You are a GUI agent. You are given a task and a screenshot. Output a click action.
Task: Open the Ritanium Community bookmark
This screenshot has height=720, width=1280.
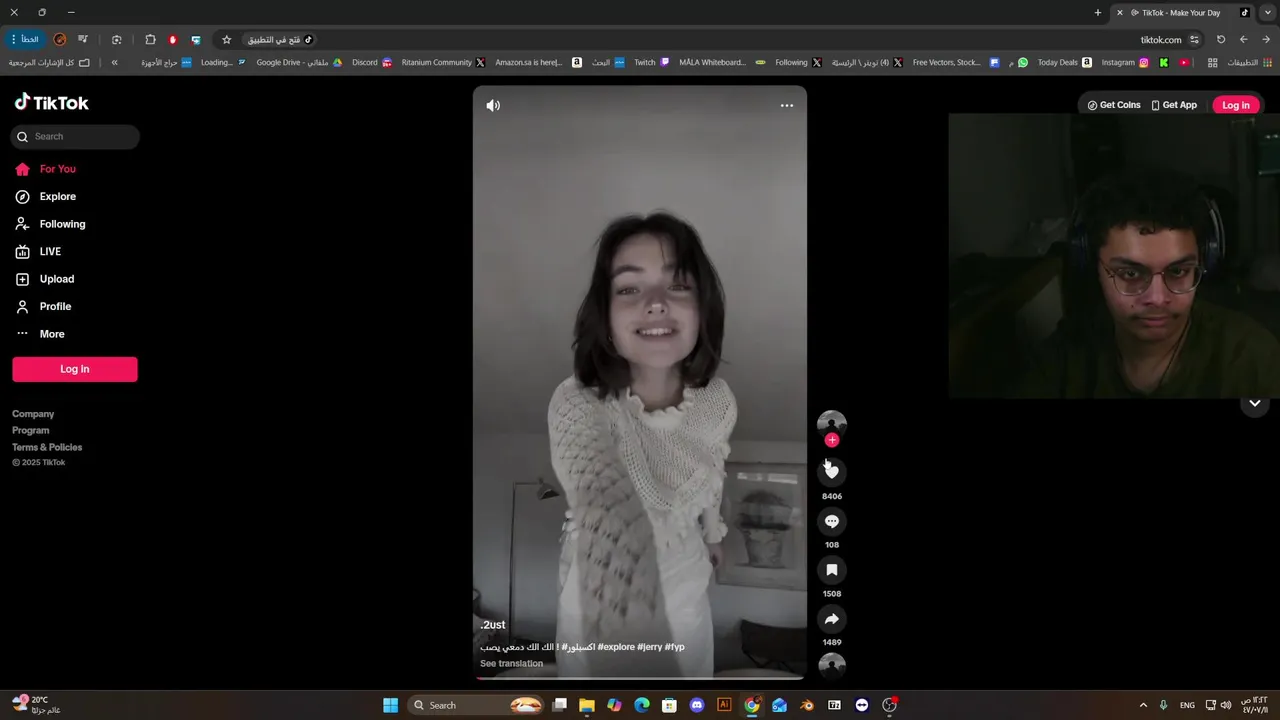click(x=443, y=62)
